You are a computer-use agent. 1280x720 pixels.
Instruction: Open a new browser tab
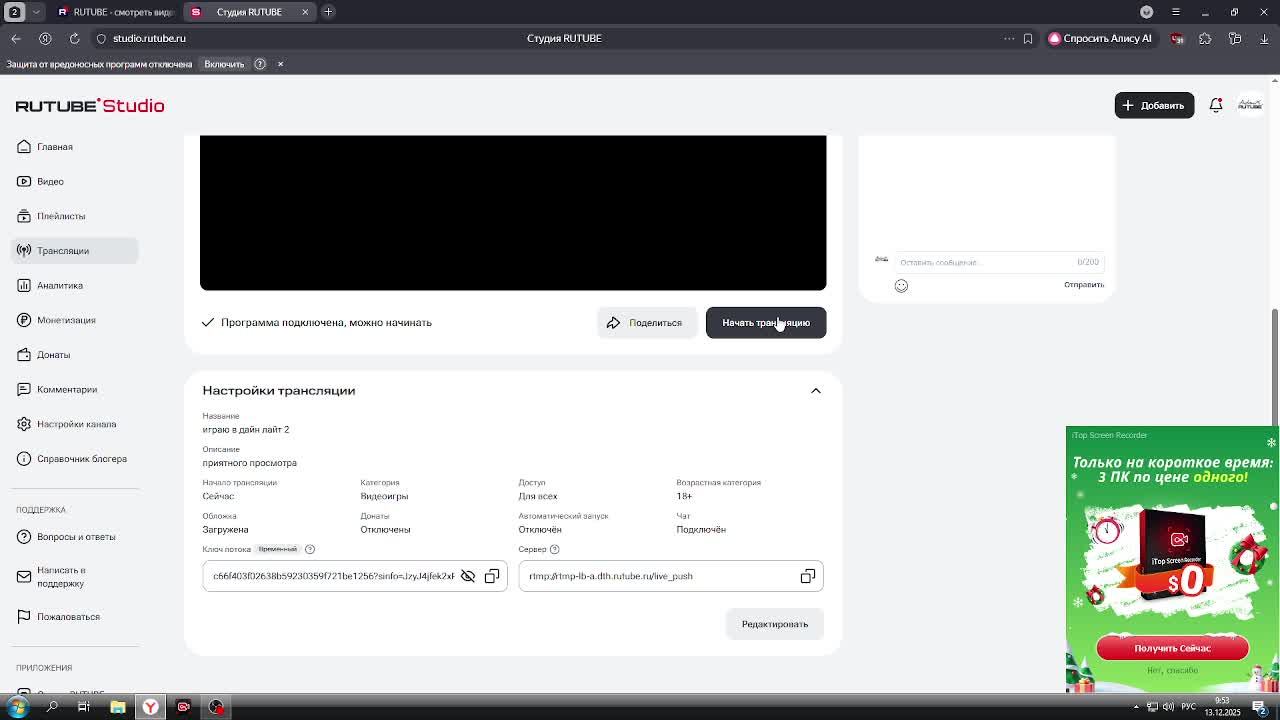click(328, 12)
